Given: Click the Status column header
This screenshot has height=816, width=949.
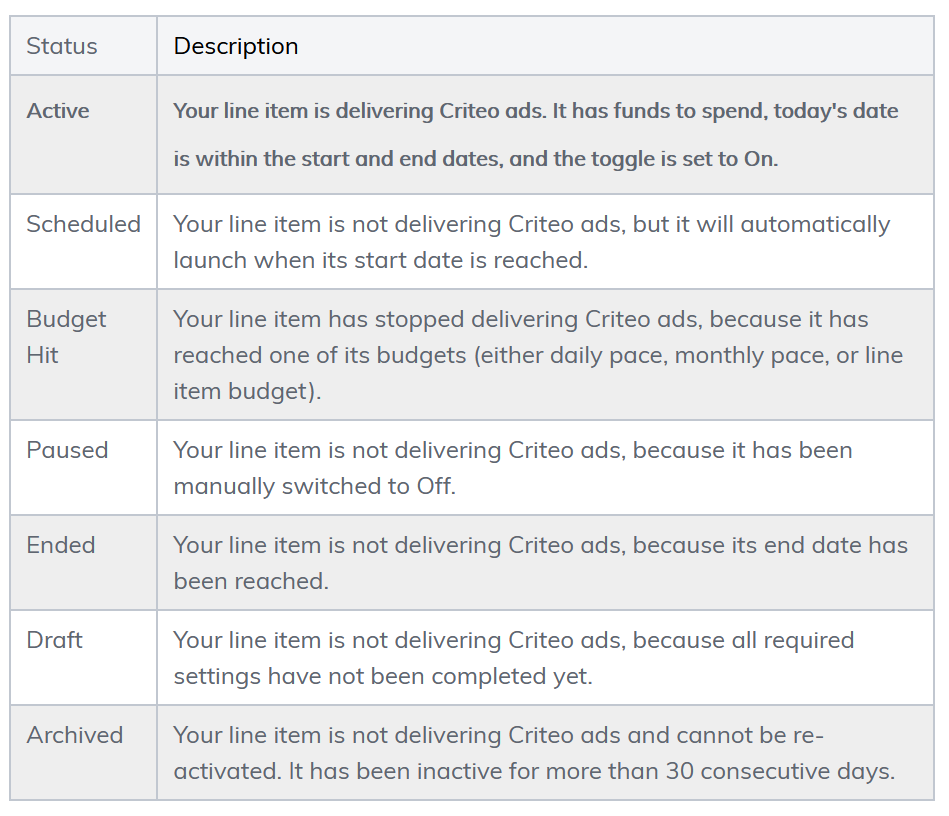Looking at the screenshot, I should (x=62, y=46).
